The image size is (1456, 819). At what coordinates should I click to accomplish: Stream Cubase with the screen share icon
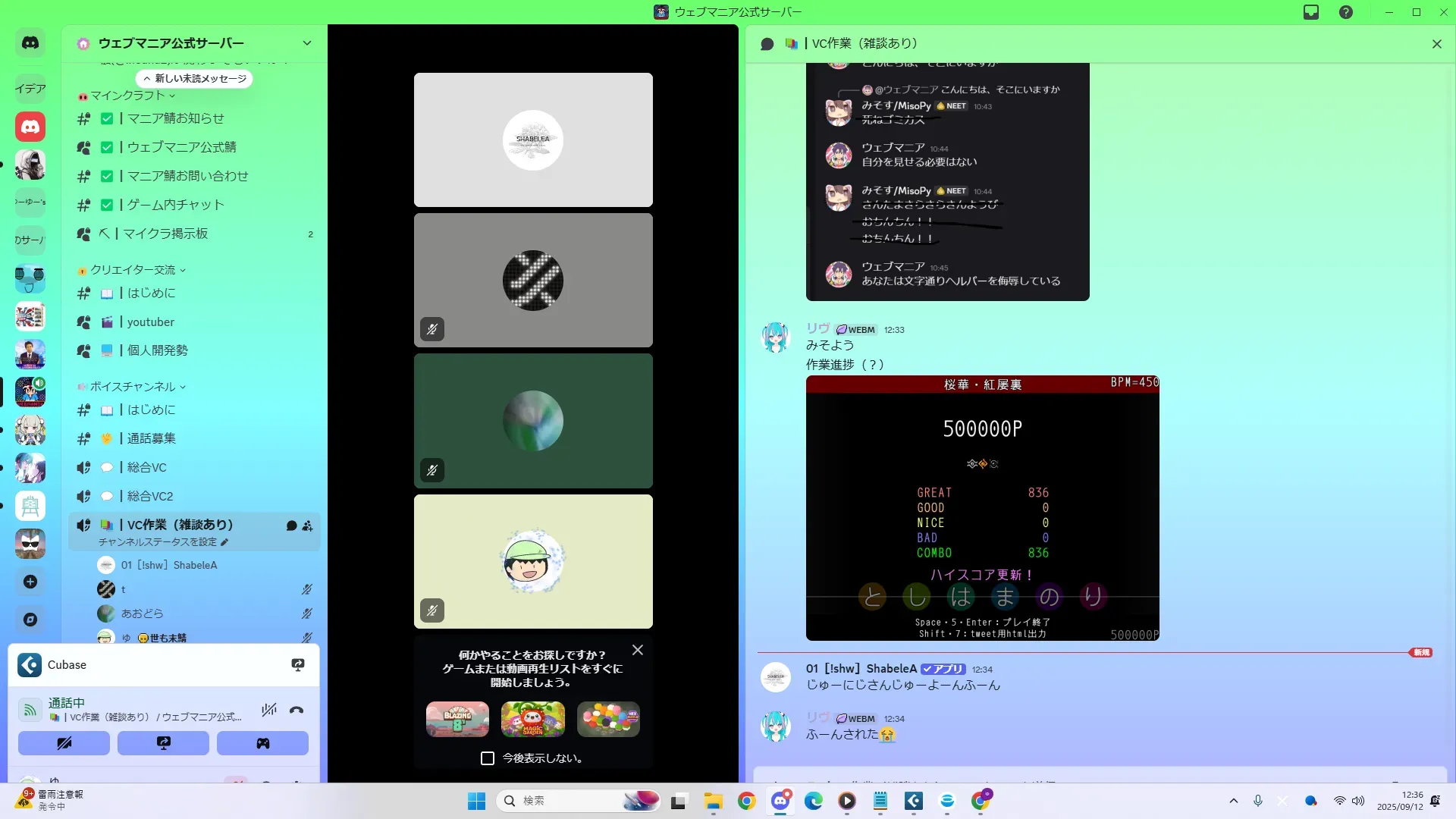298,665
